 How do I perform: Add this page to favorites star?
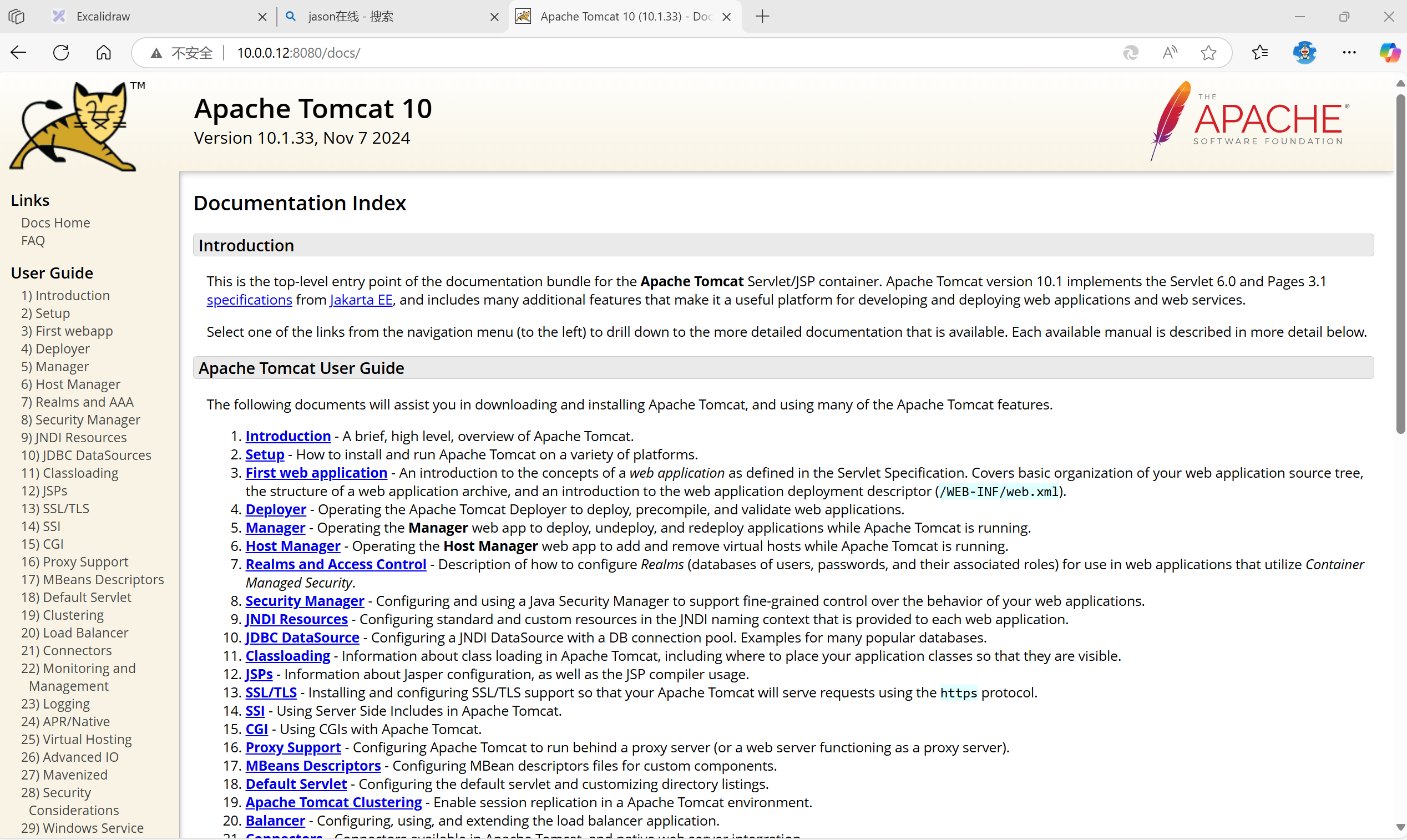tap(1208, 53)
